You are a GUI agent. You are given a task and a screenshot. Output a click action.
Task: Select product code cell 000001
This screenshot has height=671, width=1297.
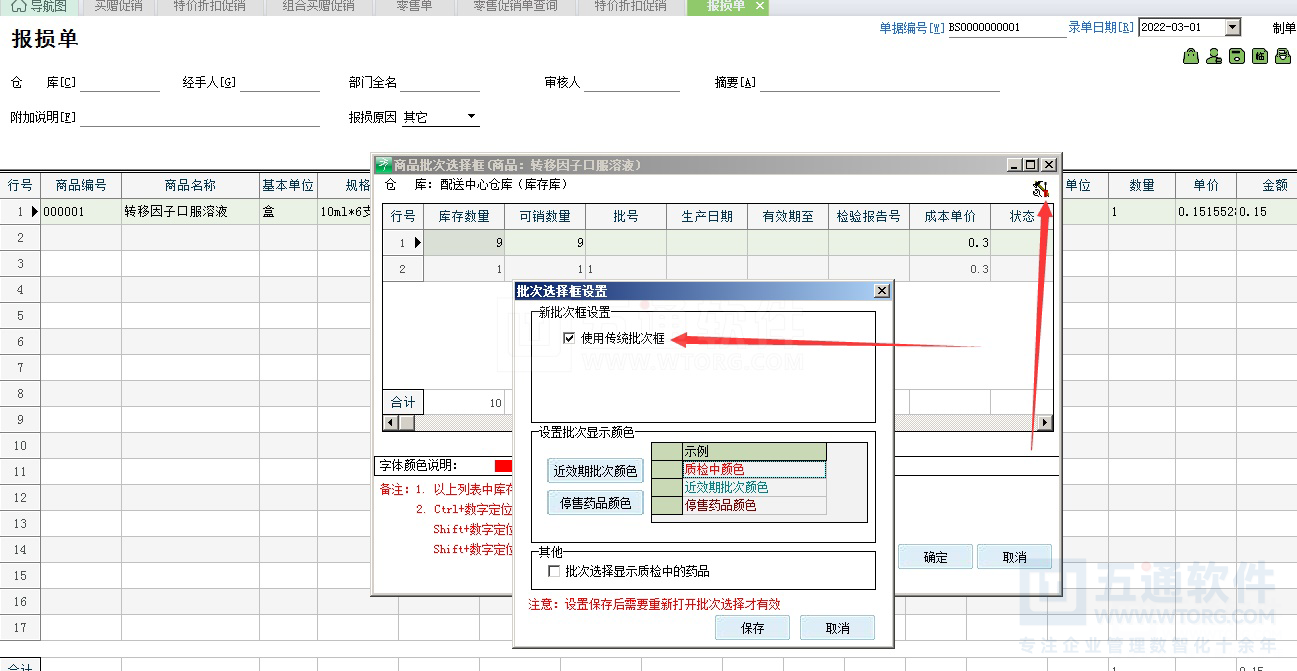click(81, 212)
